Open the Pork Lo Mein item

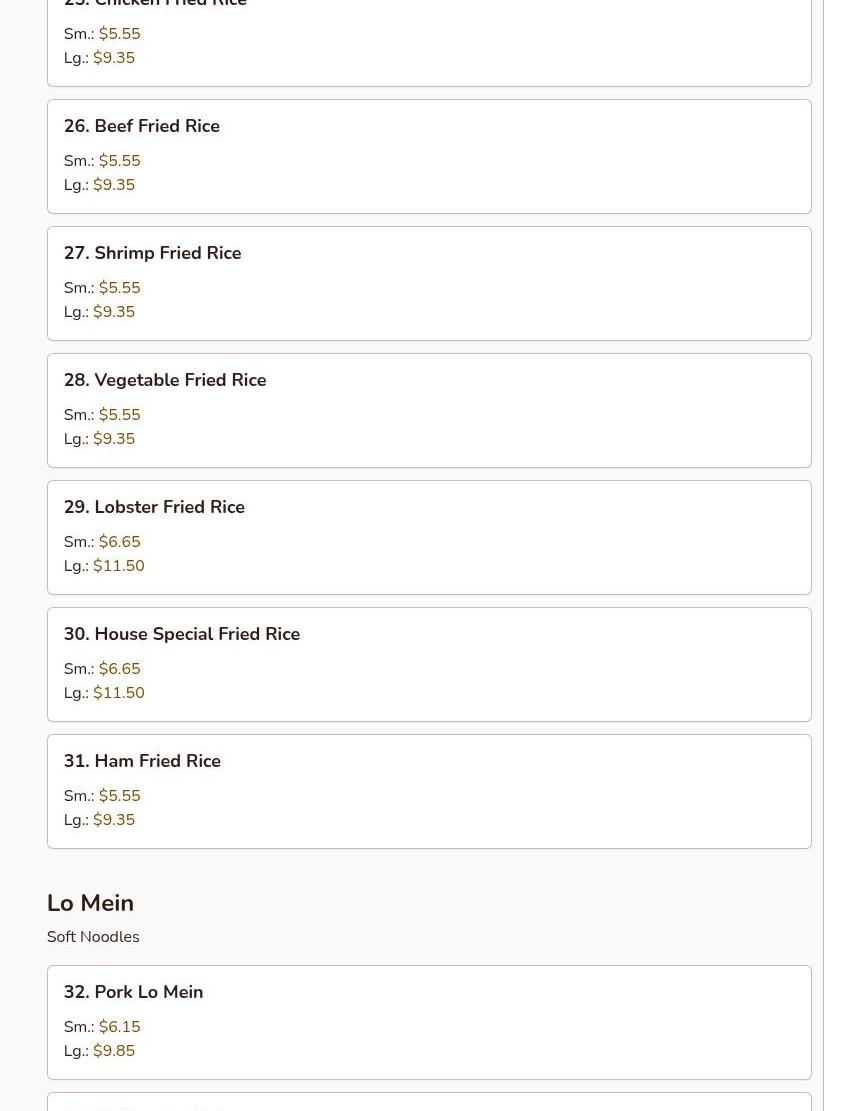[x=429, y=1022]
